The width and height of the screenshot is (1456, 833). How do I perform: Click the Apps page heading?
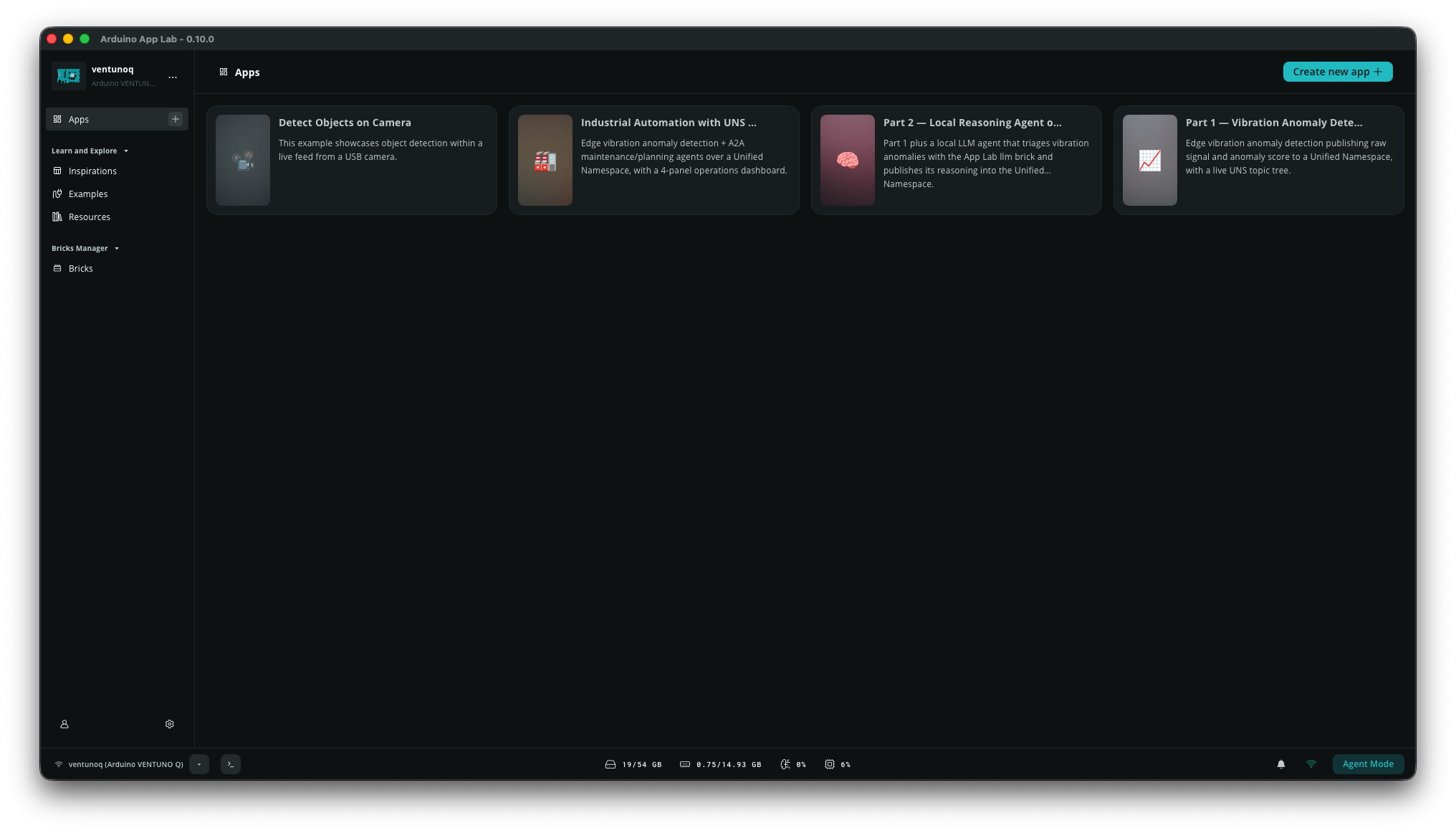click(x=247, y=72)
